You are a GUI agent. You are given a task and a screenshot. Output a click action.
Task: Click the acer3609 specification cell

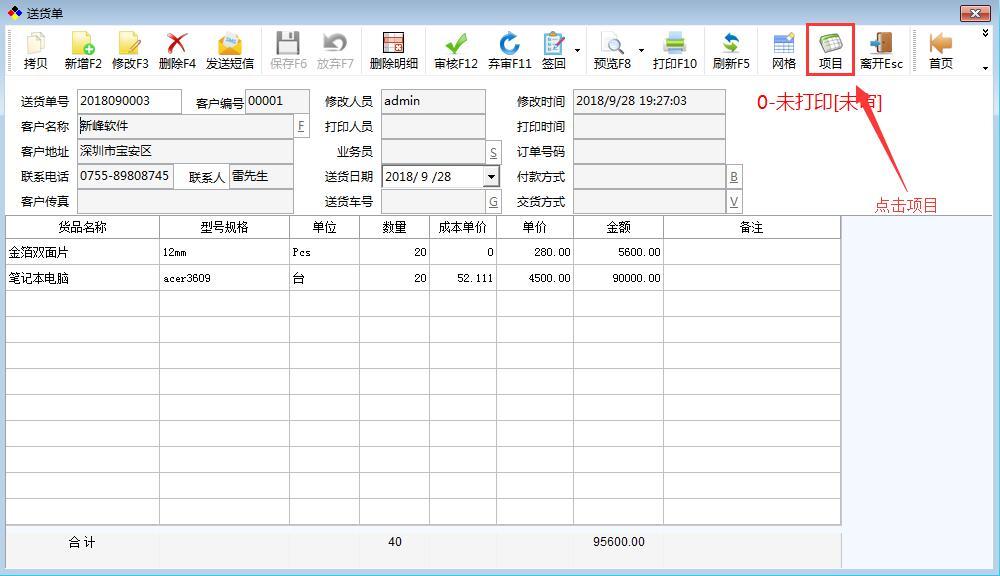pos(224,278)
